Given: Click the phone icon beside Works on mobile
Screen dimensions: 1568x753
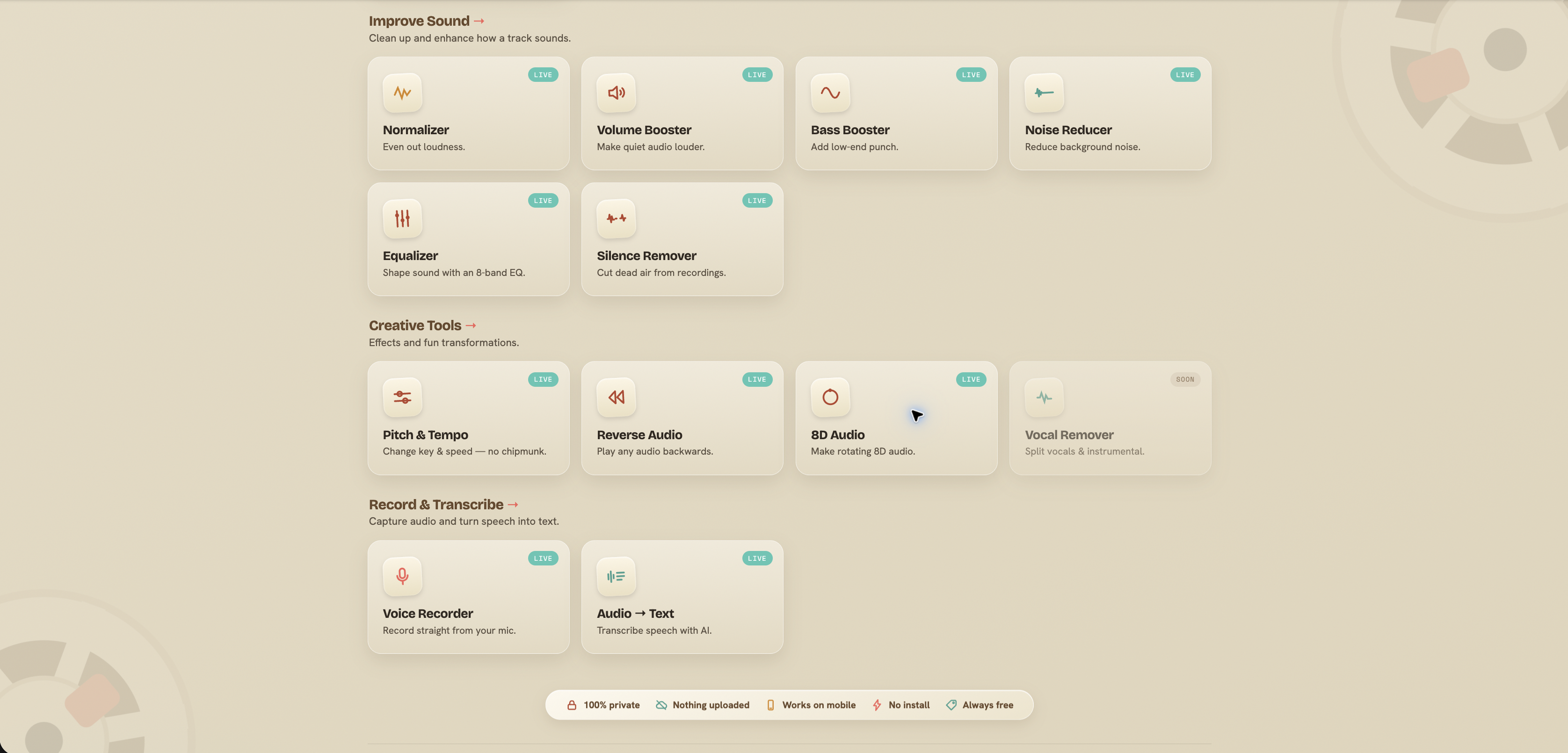Looking at the screenshot, I should pos(770,705).
